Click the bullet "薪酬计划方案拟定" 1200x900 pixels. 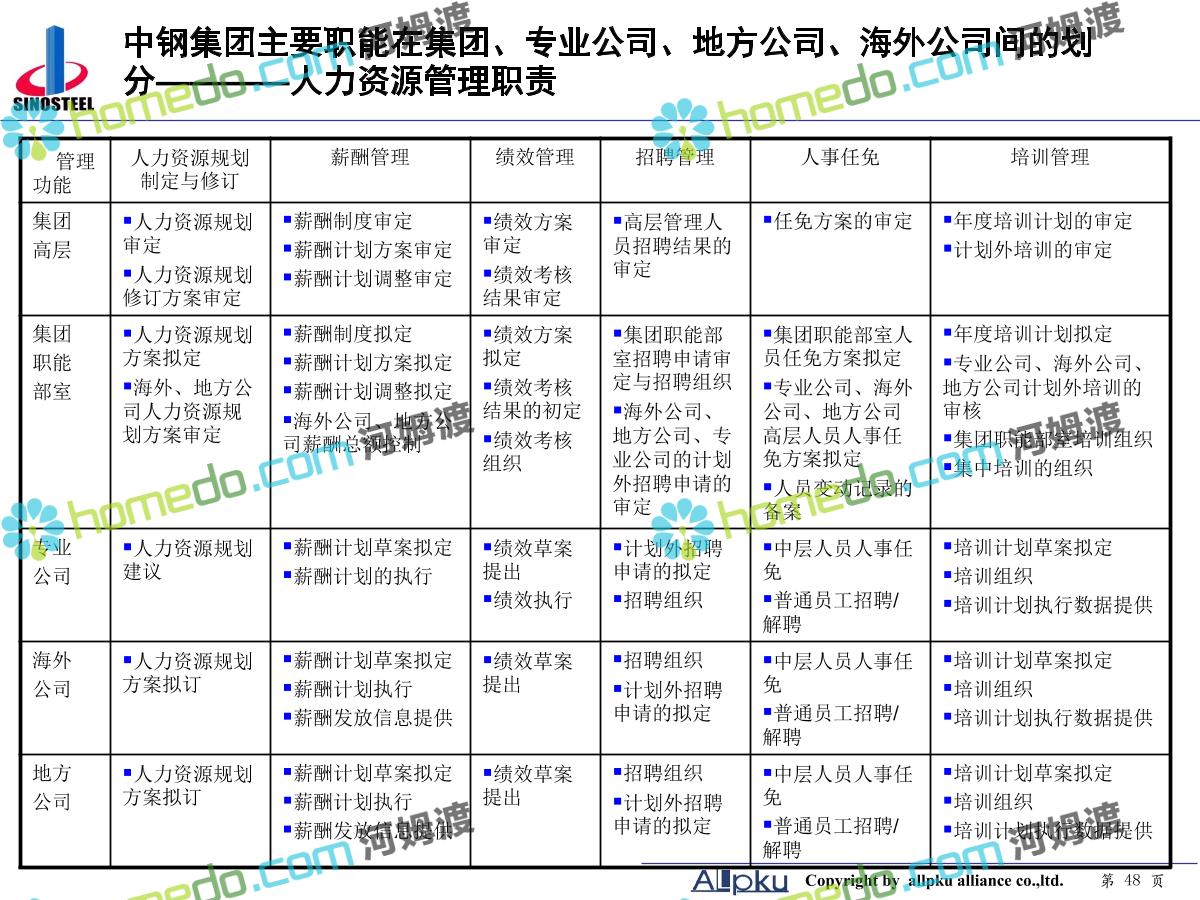pos(368,363)
